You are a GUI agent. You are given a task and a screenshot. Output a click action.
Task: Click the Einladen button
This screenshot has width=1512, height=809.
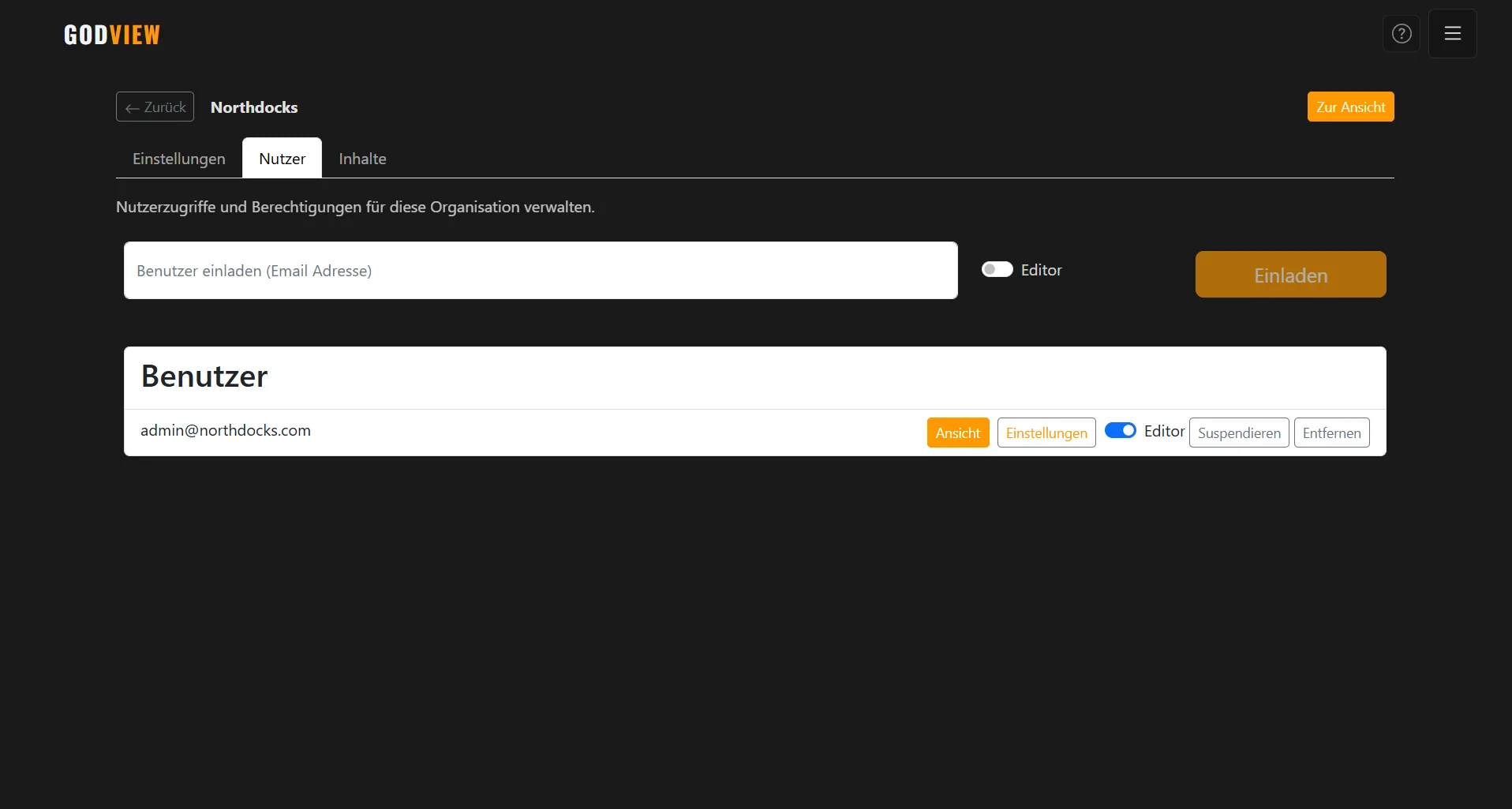coord(1289,274)
